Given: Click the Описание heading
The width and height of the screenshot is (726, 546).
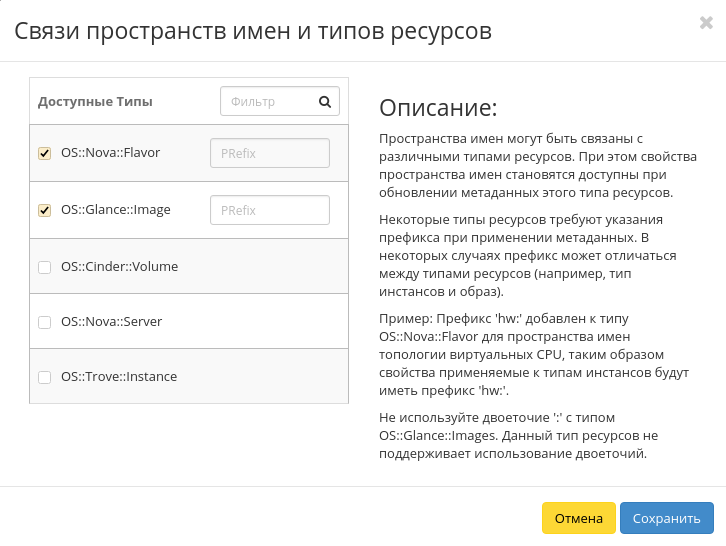Looking at the screenshot, I should click(x=438, y=108).
